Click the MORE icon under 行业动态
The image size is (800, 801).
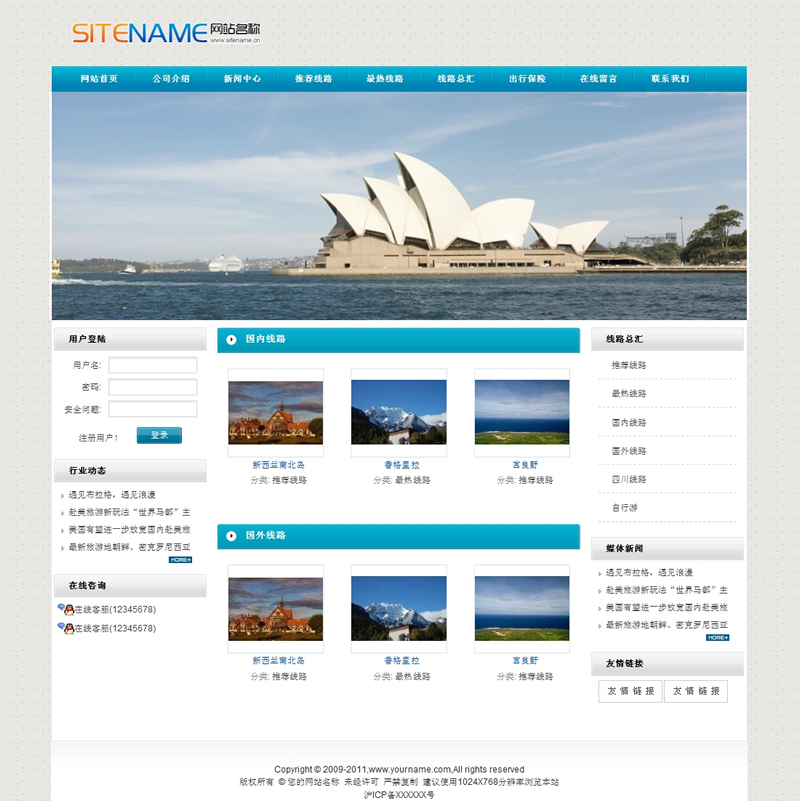click(180, 560)
